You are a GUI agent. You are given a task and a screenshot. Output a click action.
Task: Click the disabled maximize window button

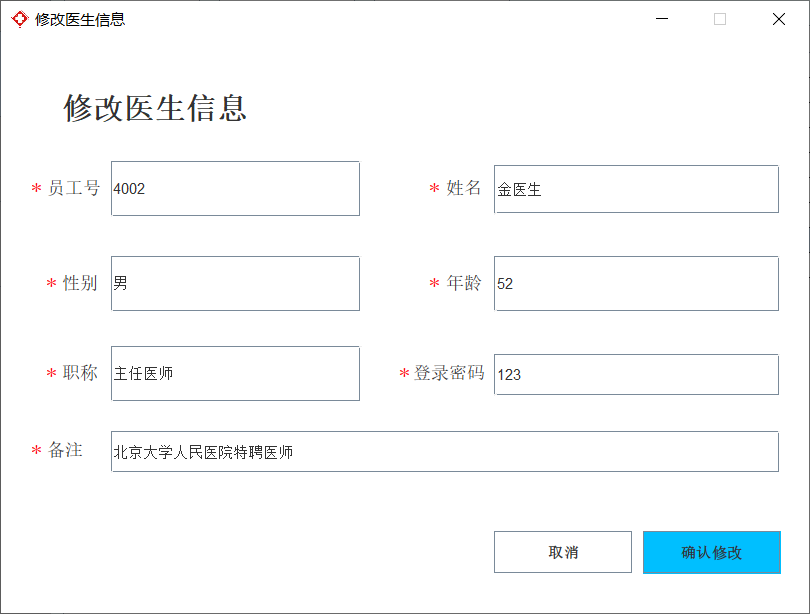pos(720,19)
